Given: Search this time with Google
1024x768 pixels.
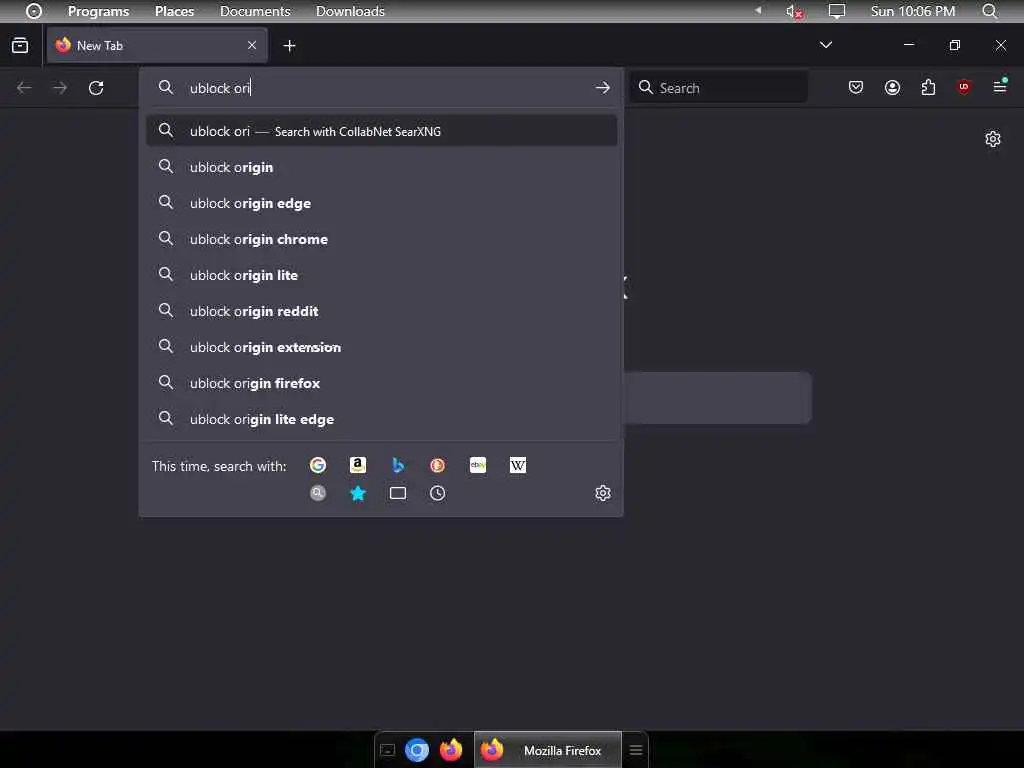Looking at the screenshot, I should [x=318, y=465].
